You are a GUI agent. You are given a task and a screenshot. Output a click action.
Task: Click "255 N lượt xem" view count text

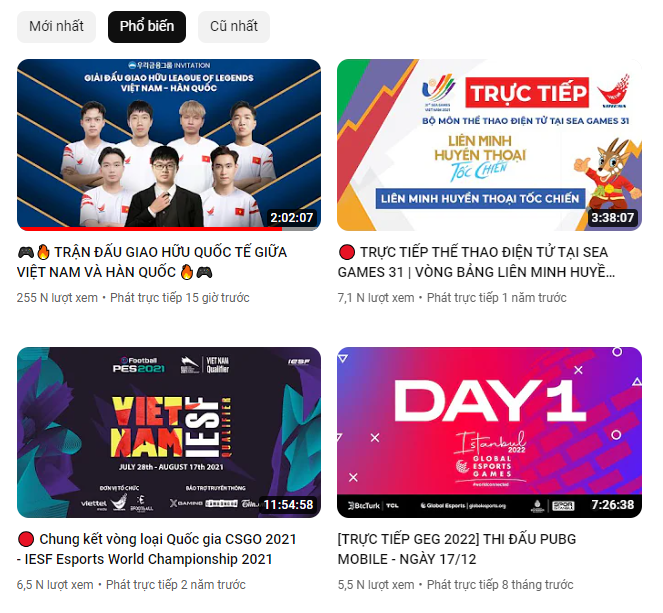(x=57, y=298)
